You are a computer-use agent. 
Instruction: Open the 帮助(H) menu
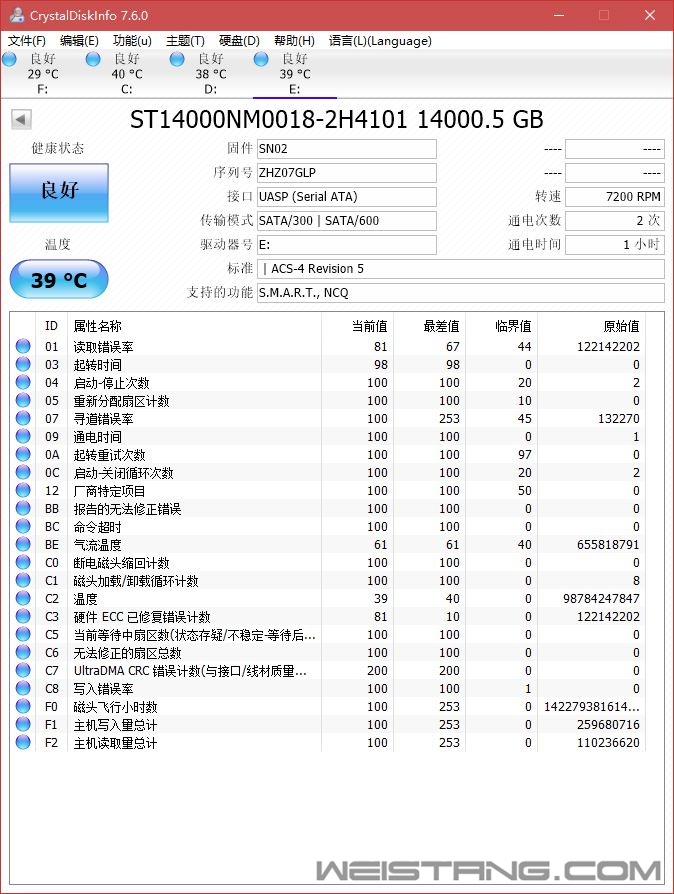pos(294,41)
